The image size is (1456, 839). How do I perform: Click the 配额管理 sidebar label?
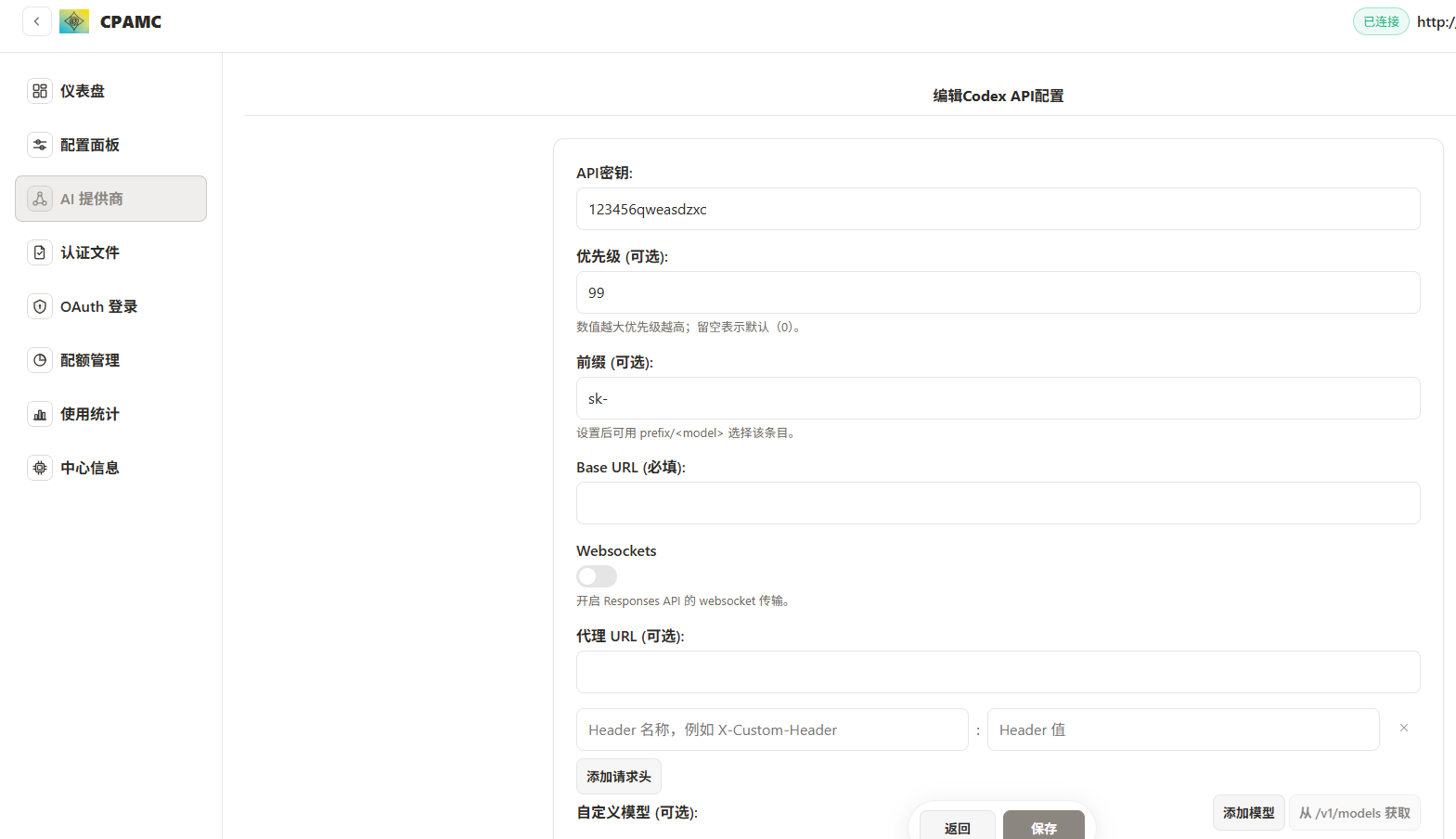(90, 360)
